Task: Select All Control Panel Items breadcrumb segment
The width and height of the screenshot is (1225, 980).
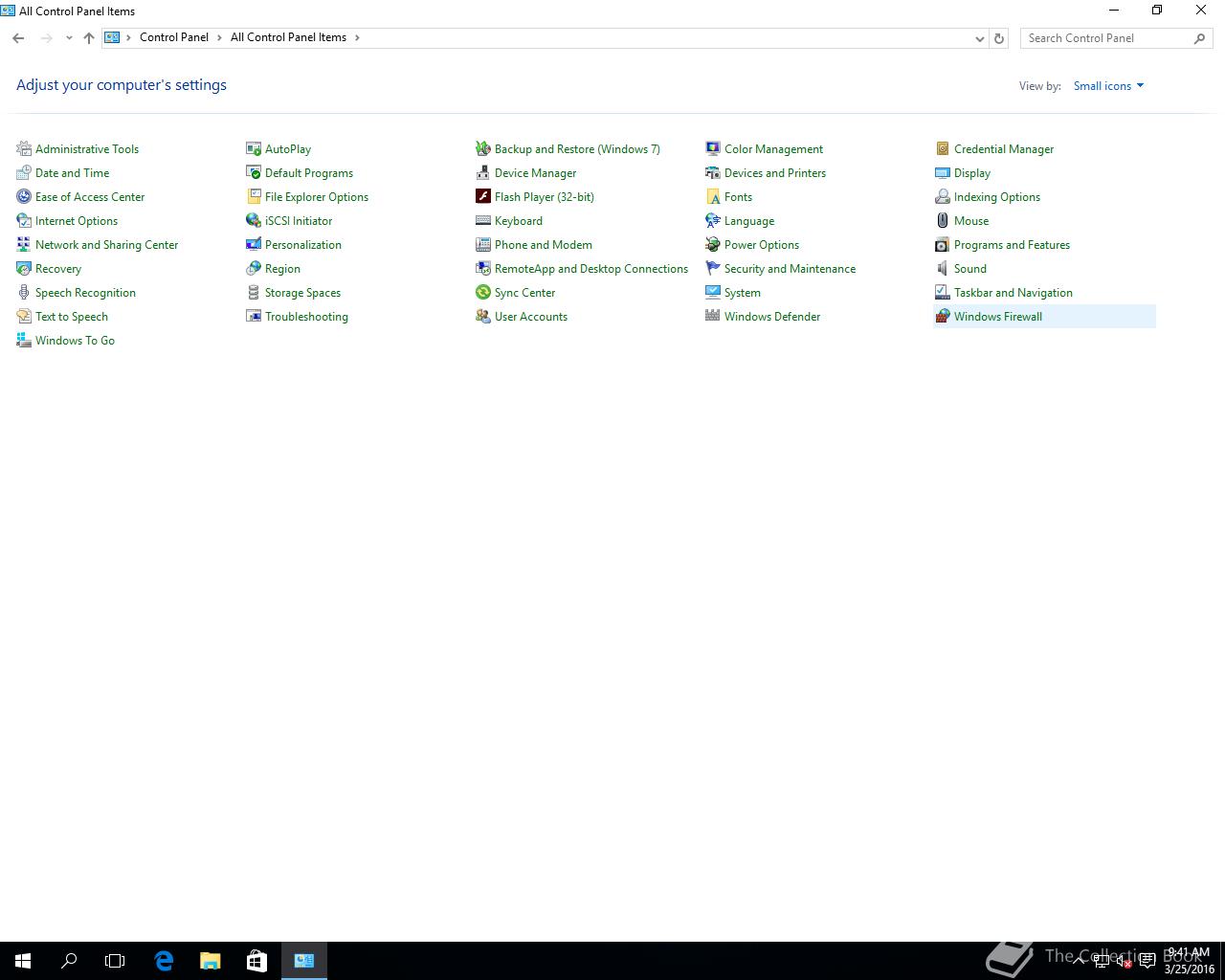Action: (288, 37)
